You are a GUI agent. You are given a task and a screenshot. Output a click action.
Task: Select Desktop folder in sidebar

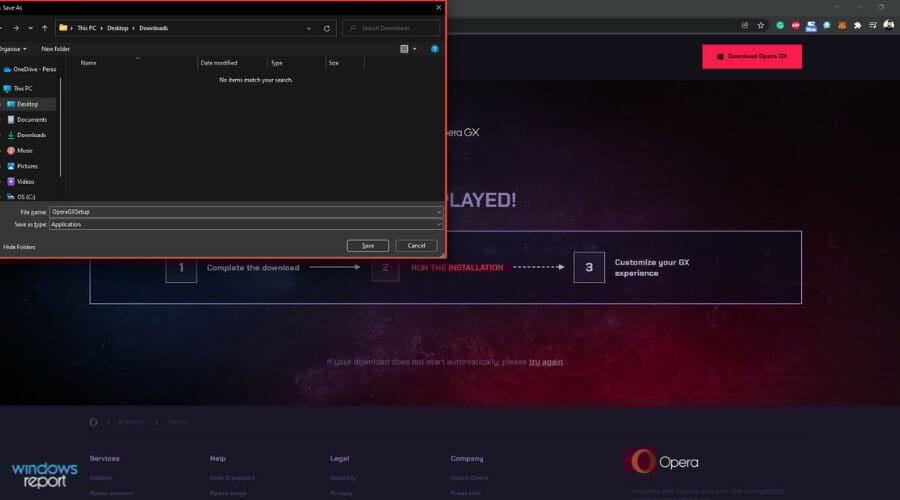[28, 104]
